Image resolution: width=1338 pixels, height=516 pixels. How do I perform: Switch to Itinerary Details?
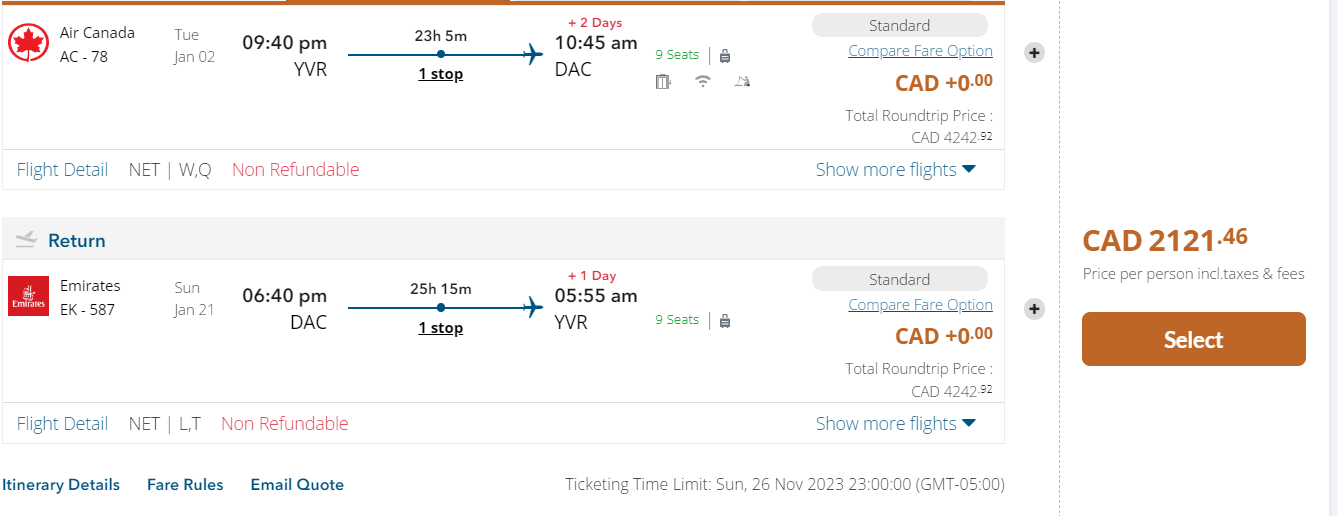[x=61, y=485]
